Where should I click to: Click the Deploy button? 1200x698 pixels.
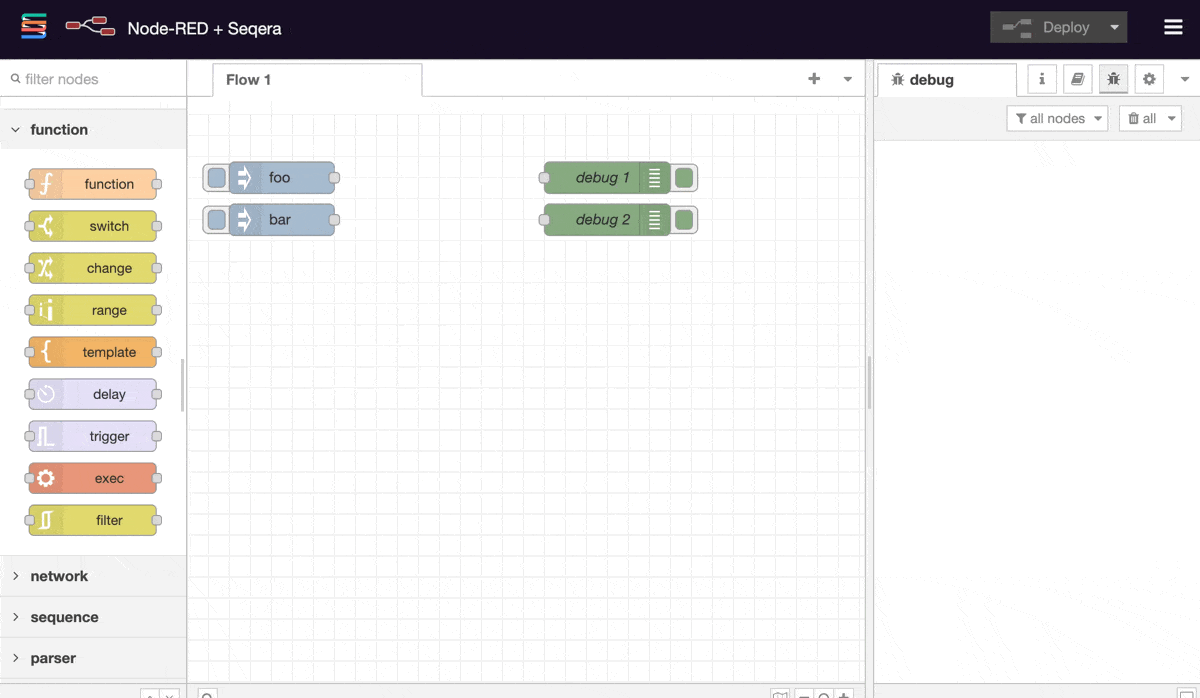1050,27
